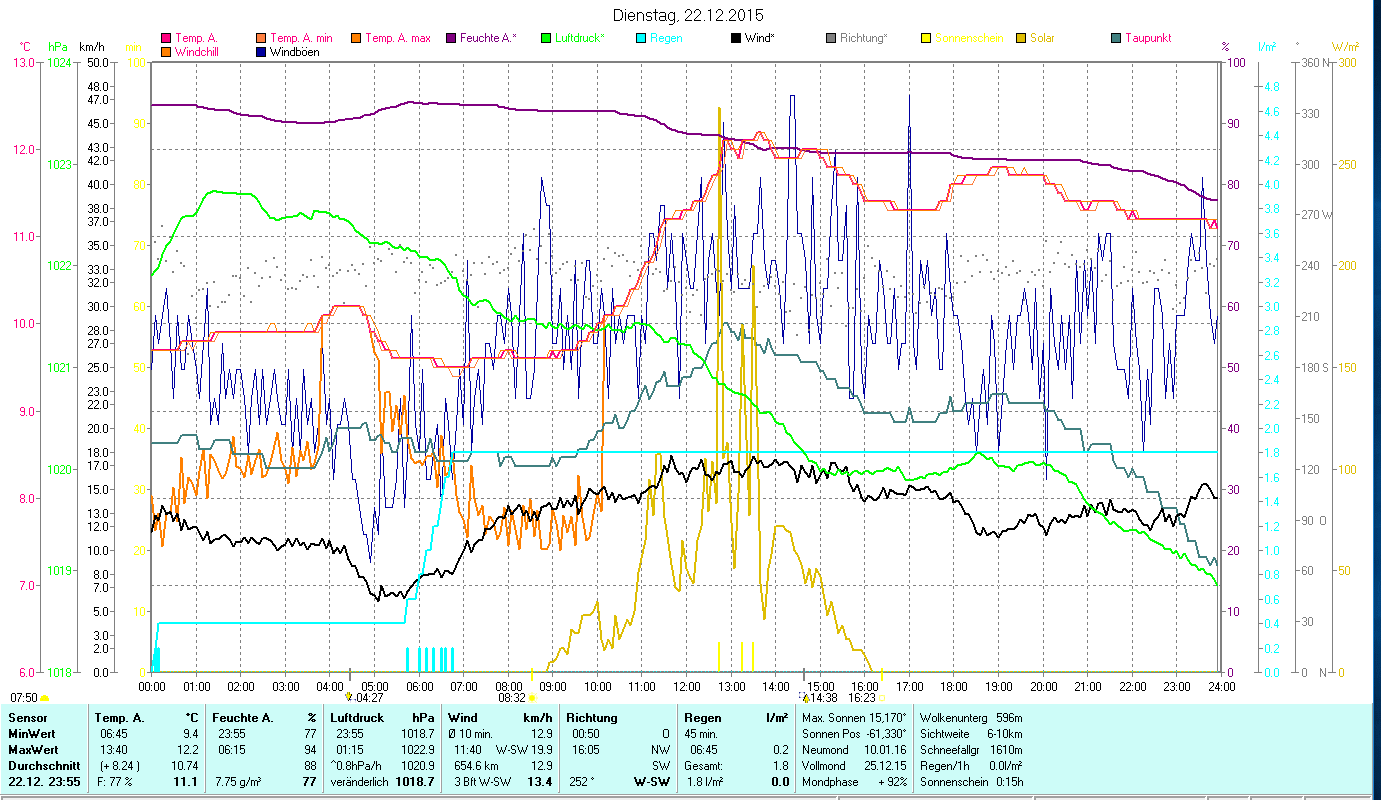Click the cyan Regen legend square

pyautogui.click(x=641, y=39)
